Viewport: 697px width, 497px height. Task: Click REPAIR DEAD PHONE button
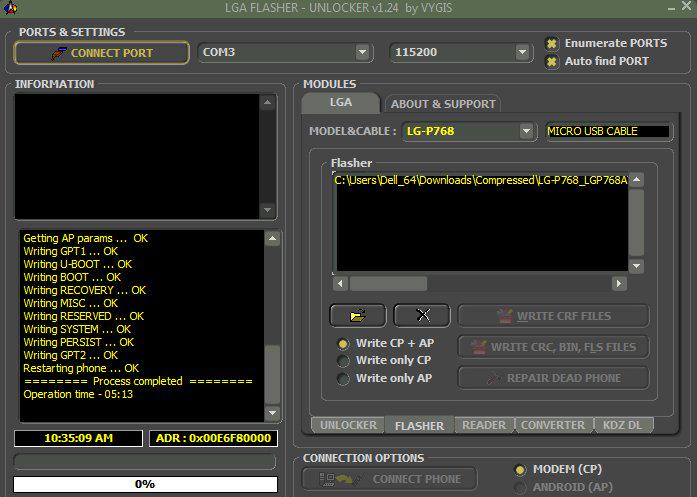pyautogui.click(x=553, y=378)
